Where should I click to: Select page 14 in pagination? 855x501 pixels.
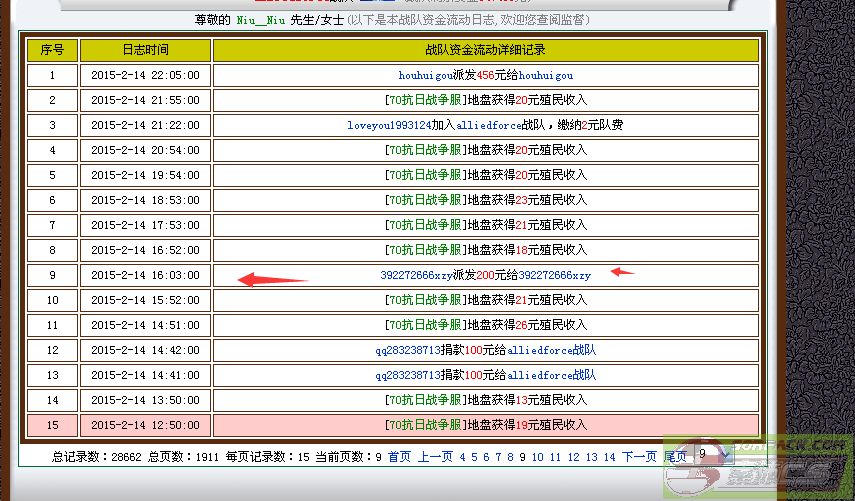(609, 457)
